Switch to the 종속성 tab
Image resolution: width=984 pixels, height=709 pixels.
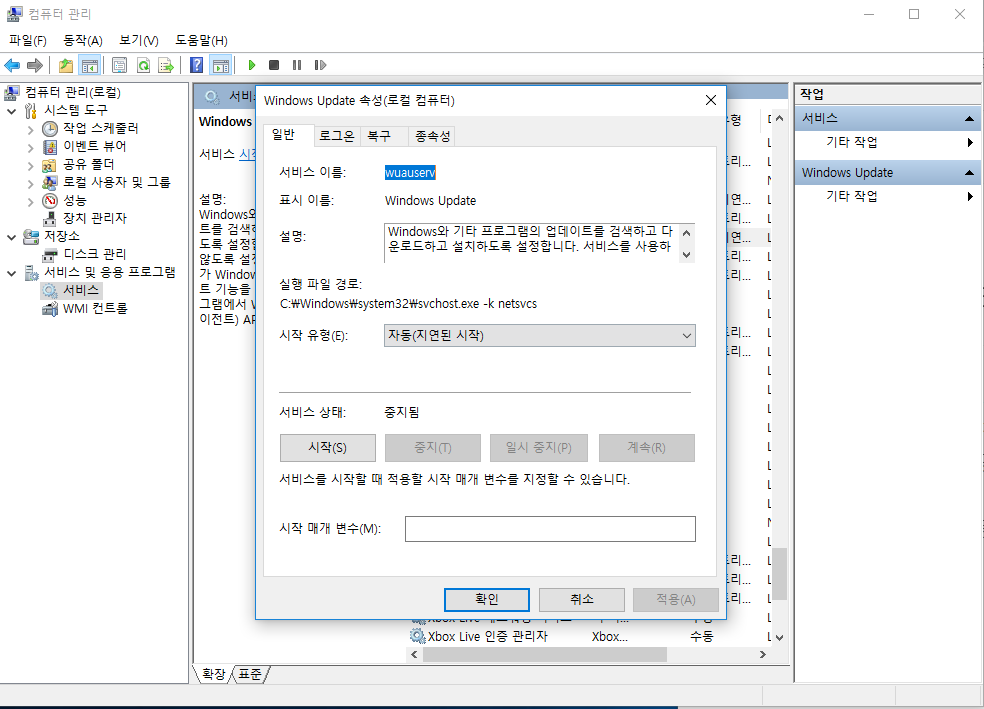pos(432,136)
